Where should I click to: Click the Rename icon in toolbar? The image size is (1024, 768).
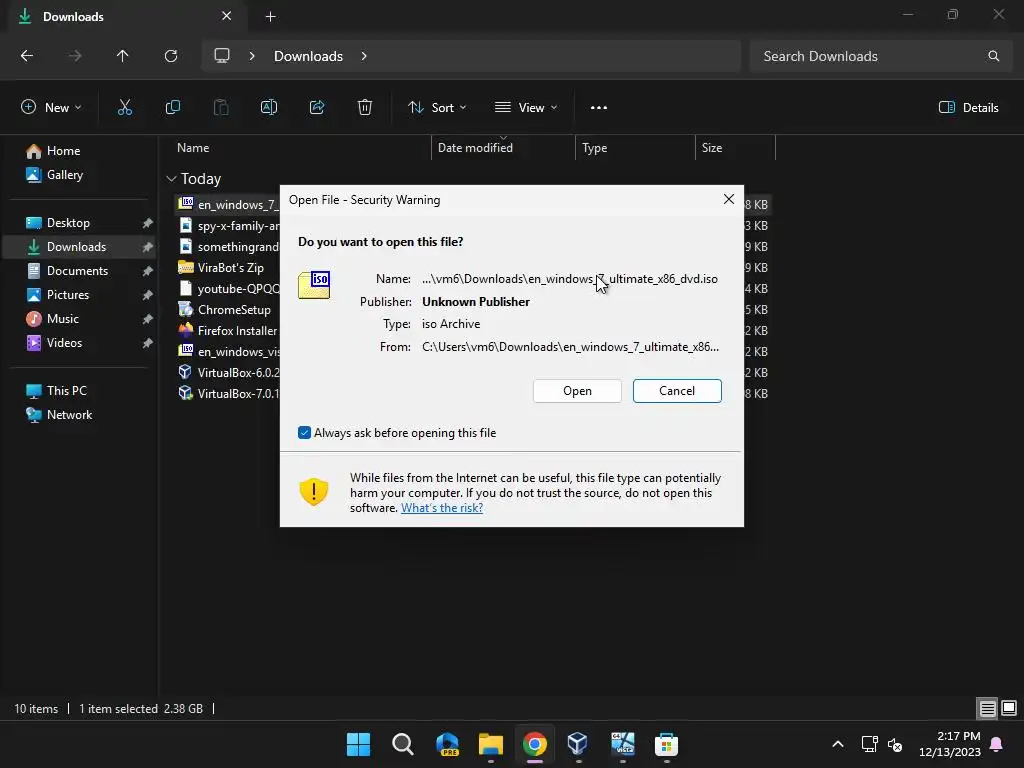pos(269,108)
